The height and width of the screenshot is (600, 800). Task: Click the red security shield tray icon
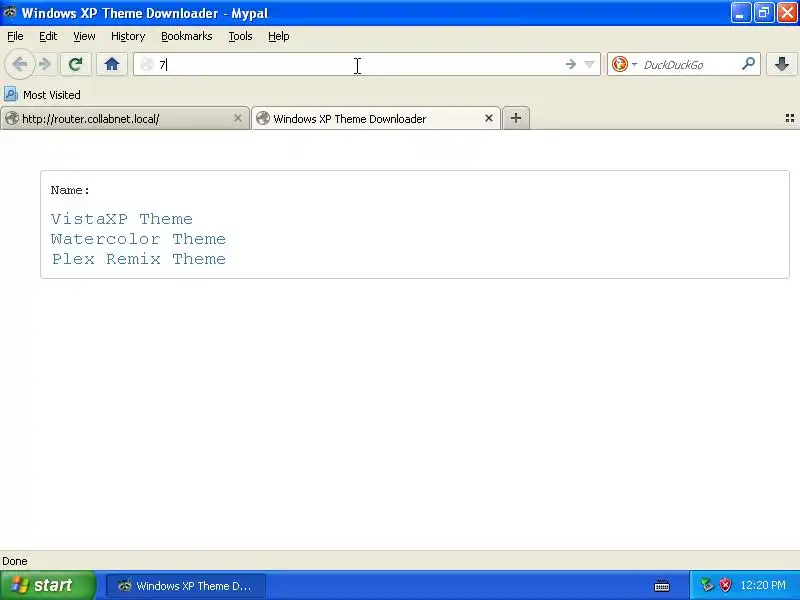725,585
